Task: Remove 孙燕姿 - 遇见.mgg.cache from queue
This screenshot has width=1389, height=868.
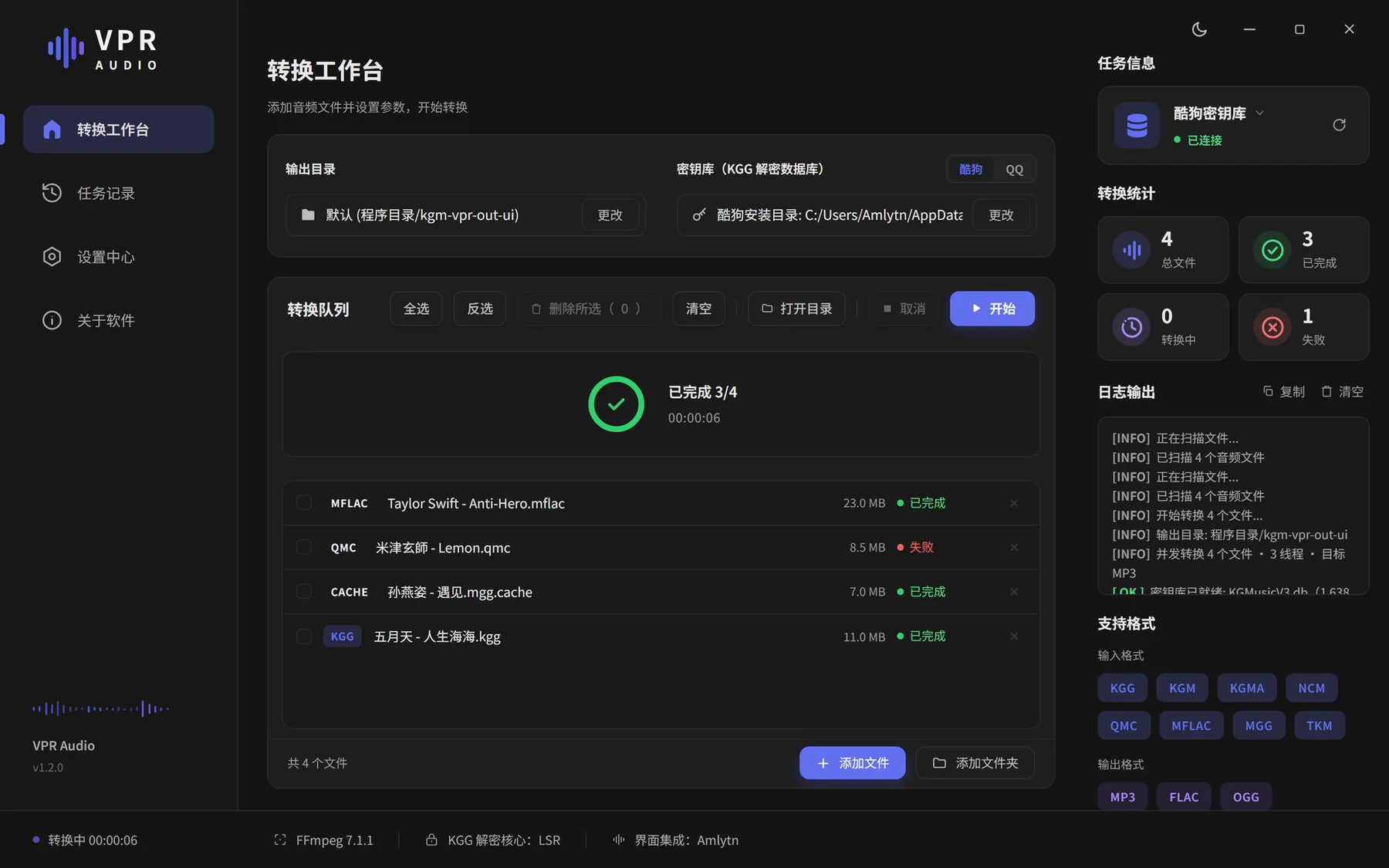Action: pos(1014,592)
